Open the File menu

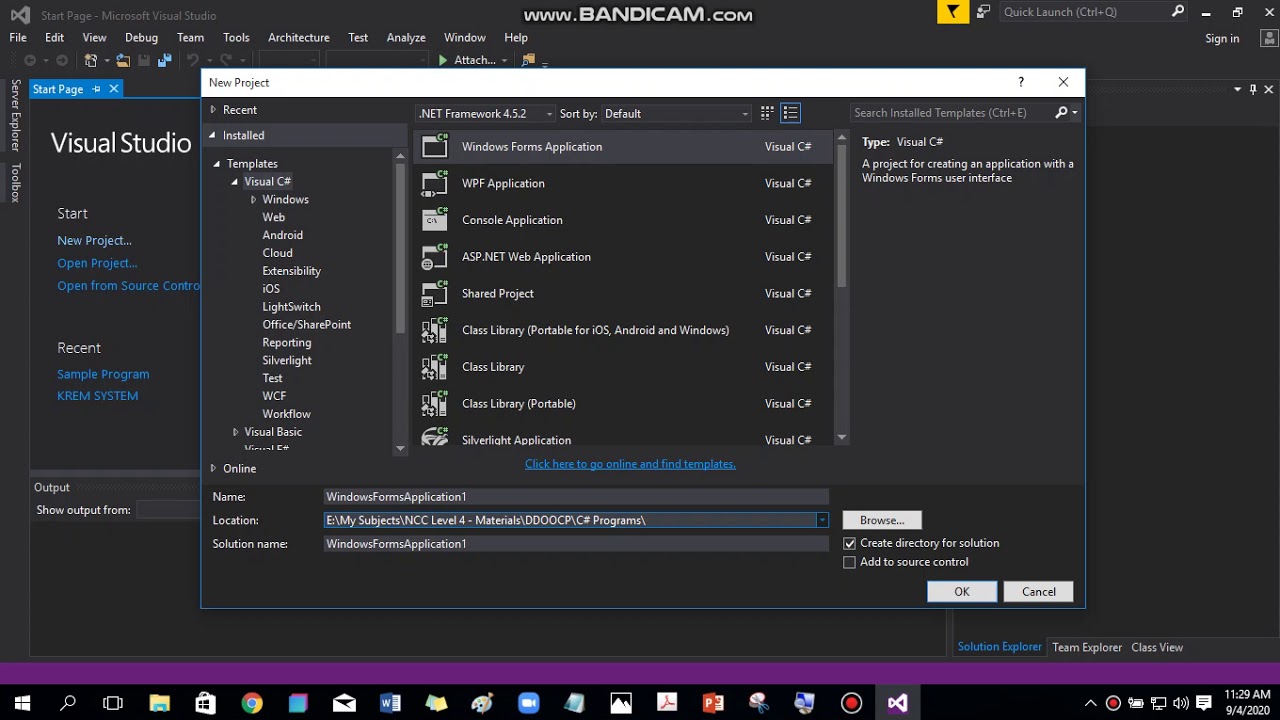click(x=18, y=38)
